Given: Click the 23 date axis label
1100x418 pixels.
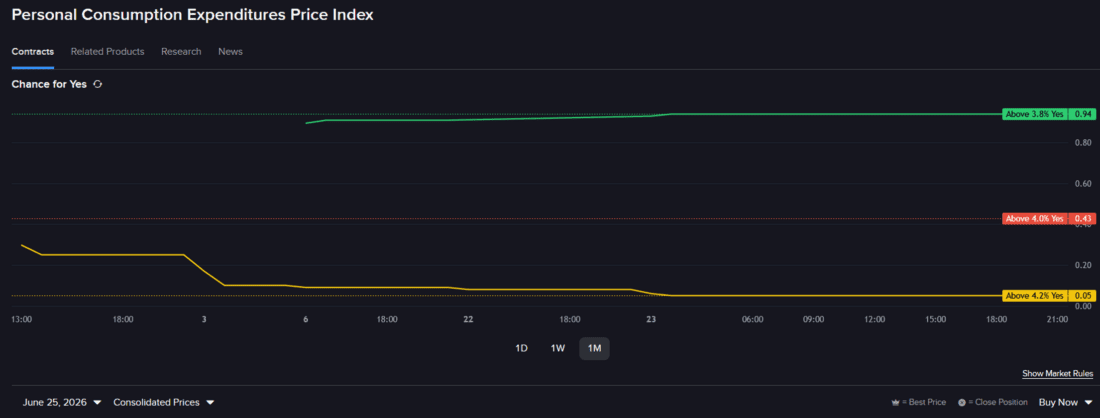Looking at the screenshot, I should (651, 319).
